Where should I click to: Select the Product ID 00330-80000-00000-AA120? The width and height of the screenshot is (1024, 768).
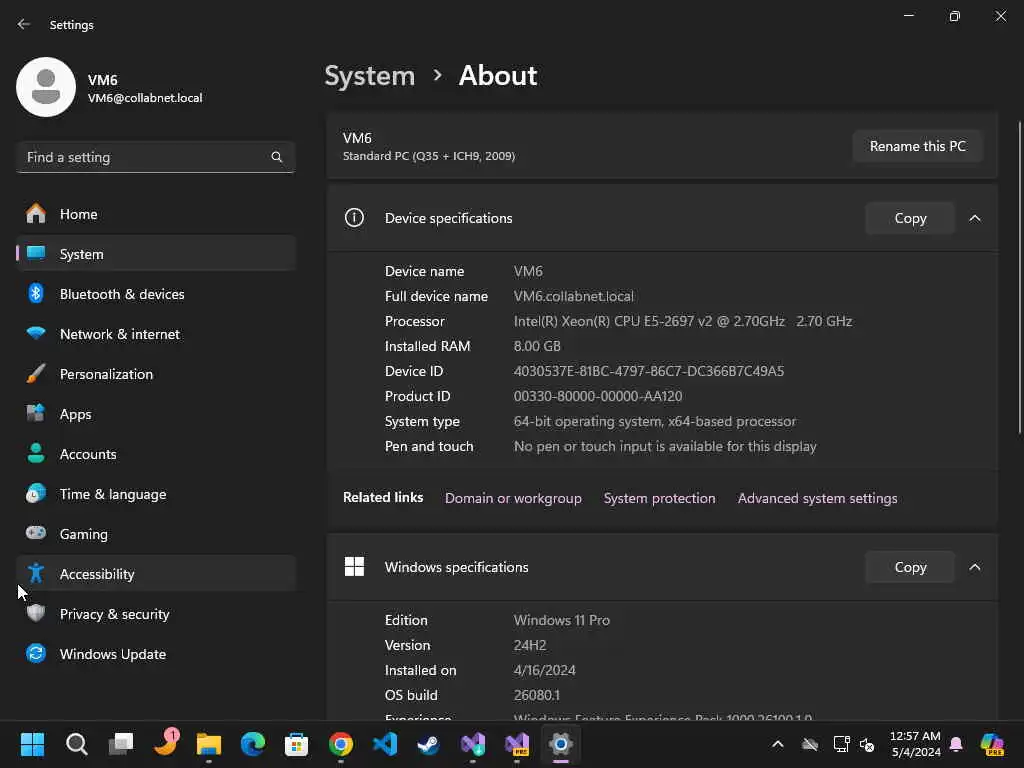[x=598, y=396]
